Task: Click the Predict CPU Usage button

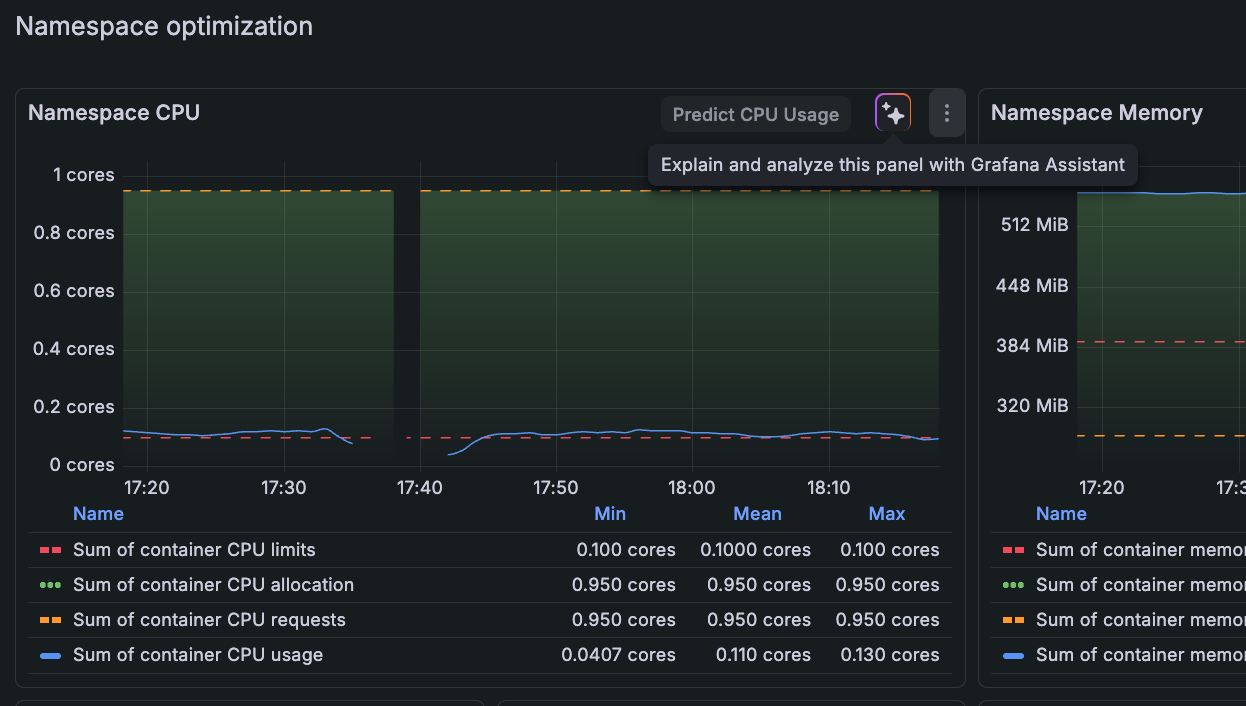Action: (755, 114)
